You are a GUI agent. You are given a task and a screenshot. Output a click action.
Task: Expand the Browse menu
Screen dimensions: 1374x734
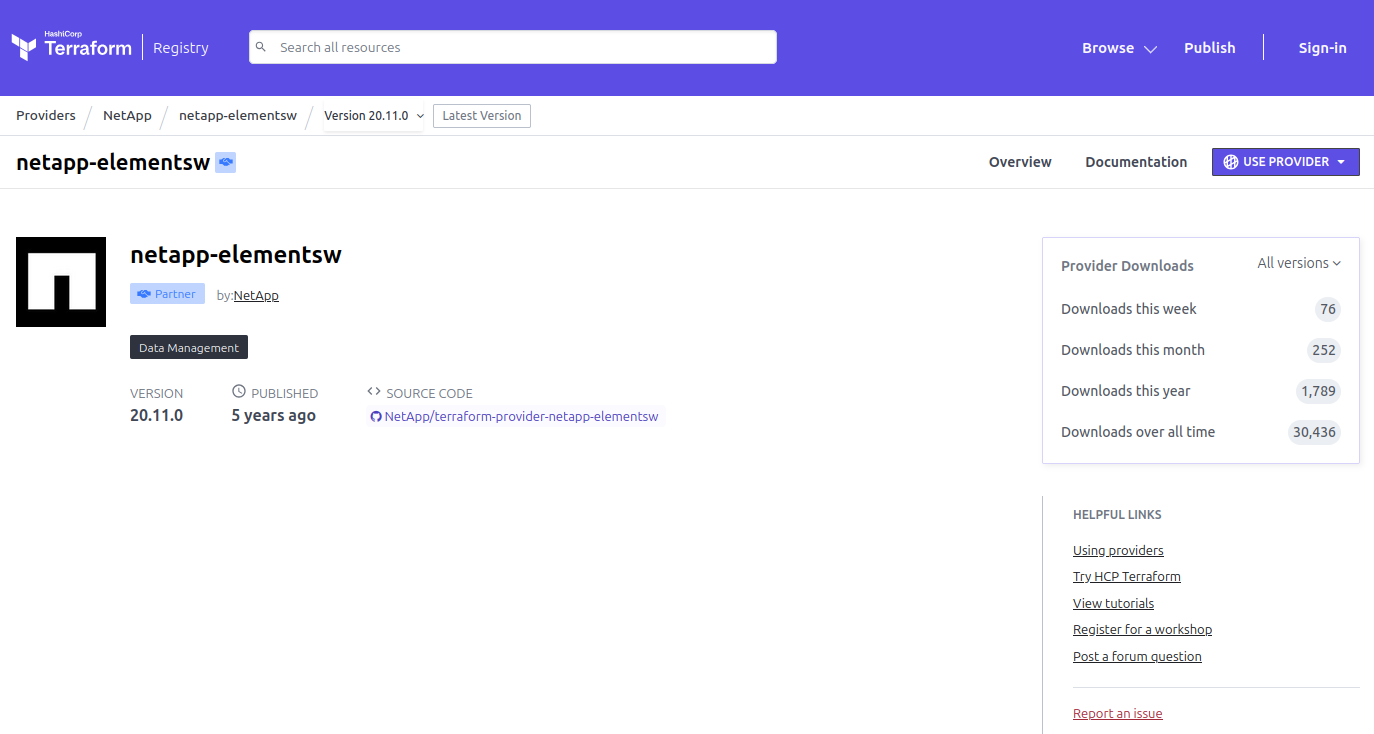1119,48
